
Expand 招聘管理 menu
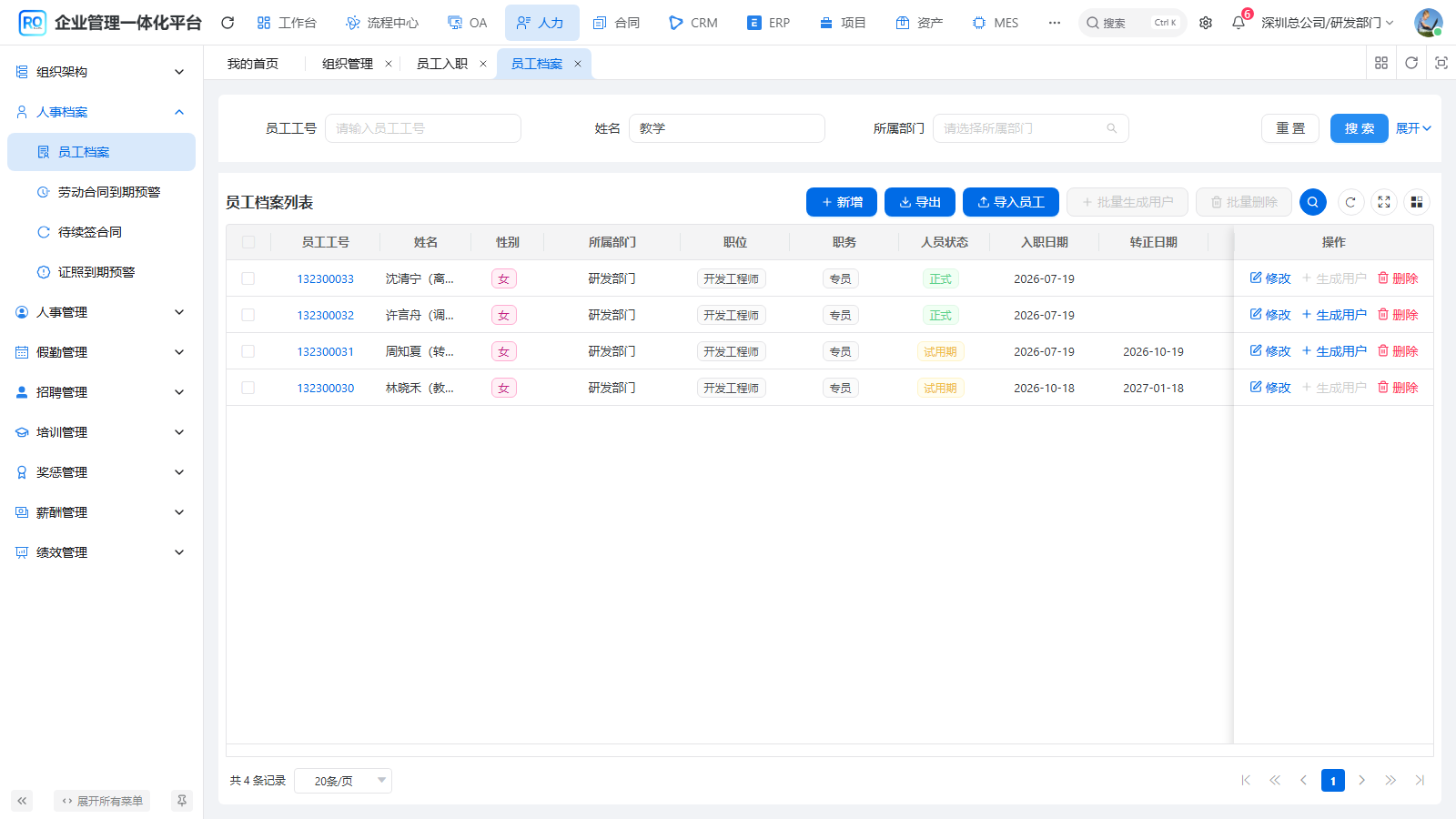point(101,392)
